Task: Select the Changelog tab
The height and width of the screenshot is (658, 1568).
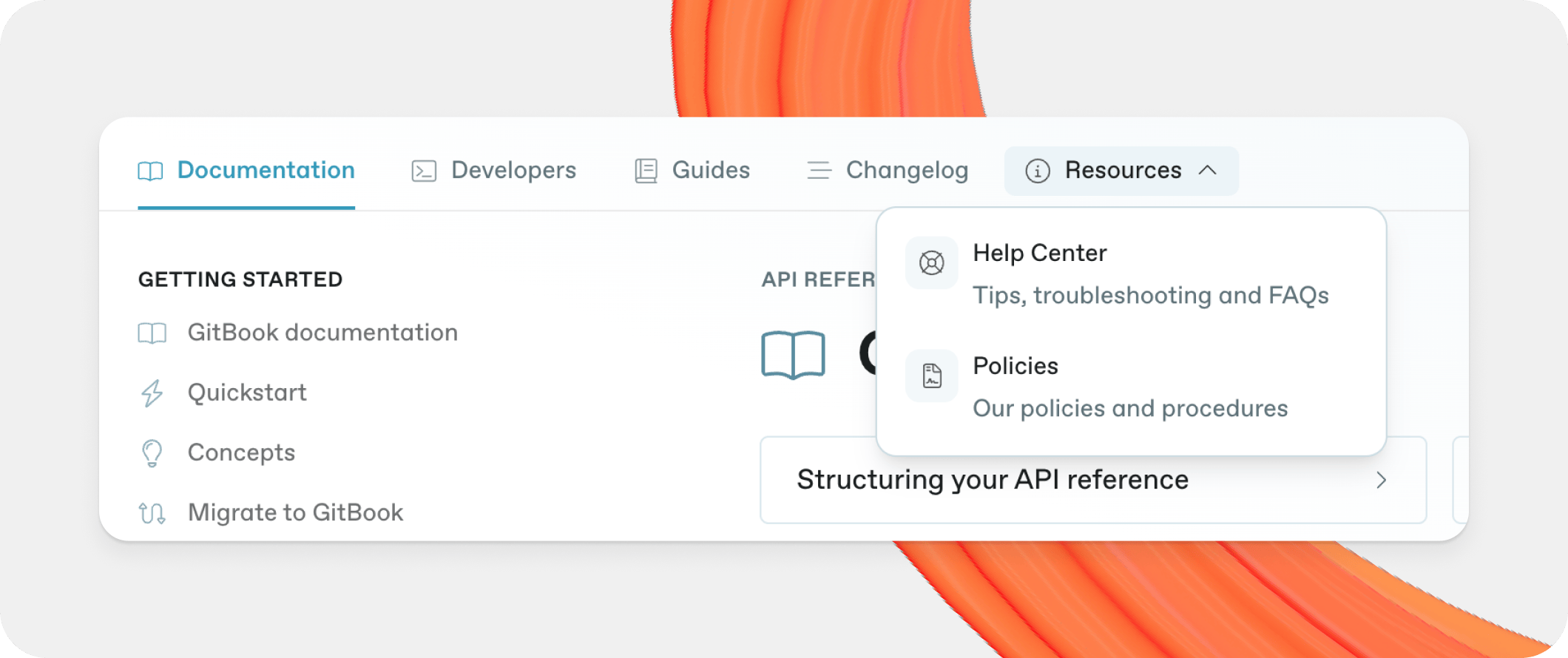Action: pyautogui.click(x=907, y=171)
